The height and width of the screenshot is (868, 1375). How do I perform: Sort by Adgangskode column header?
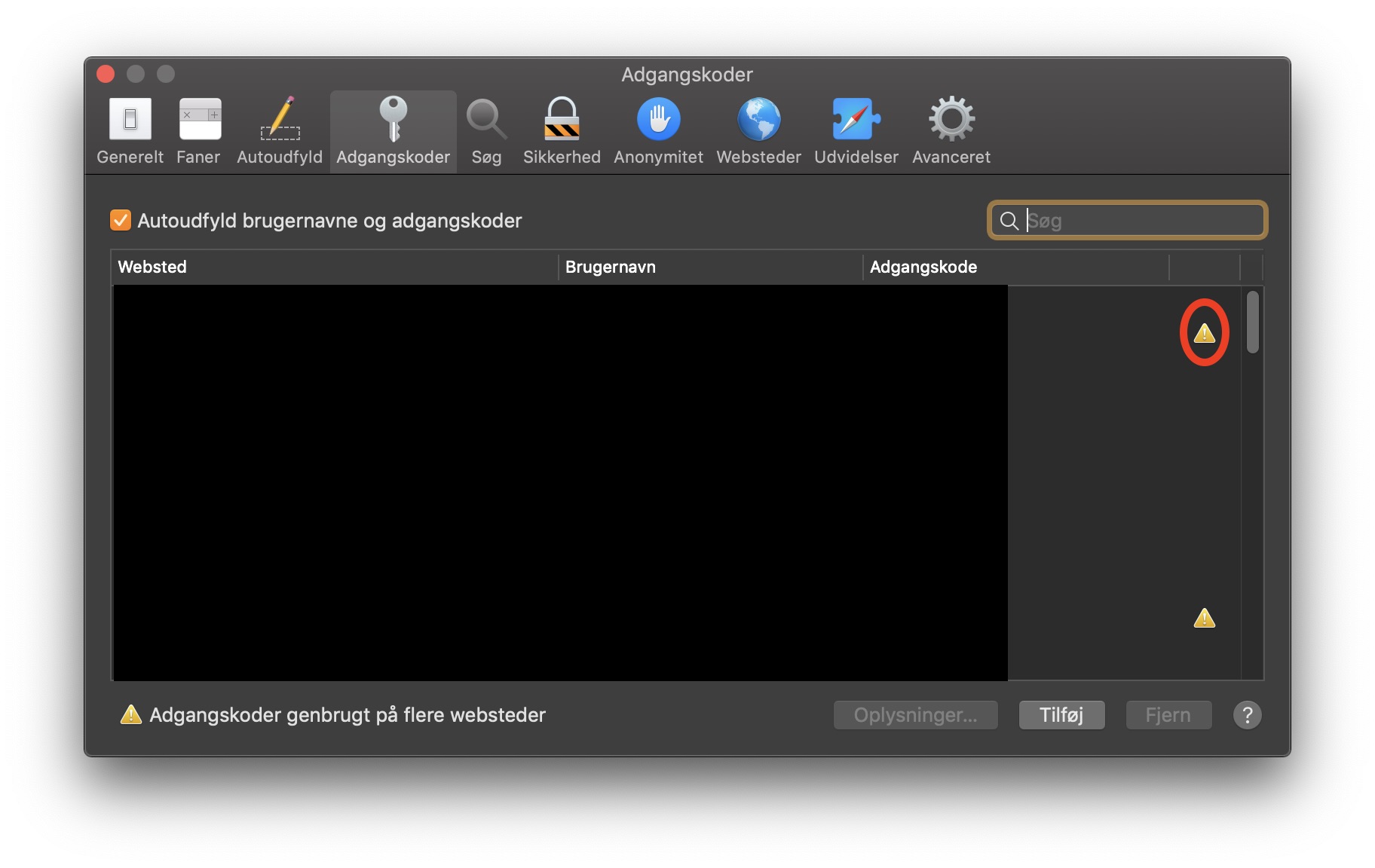point(1015,267)
